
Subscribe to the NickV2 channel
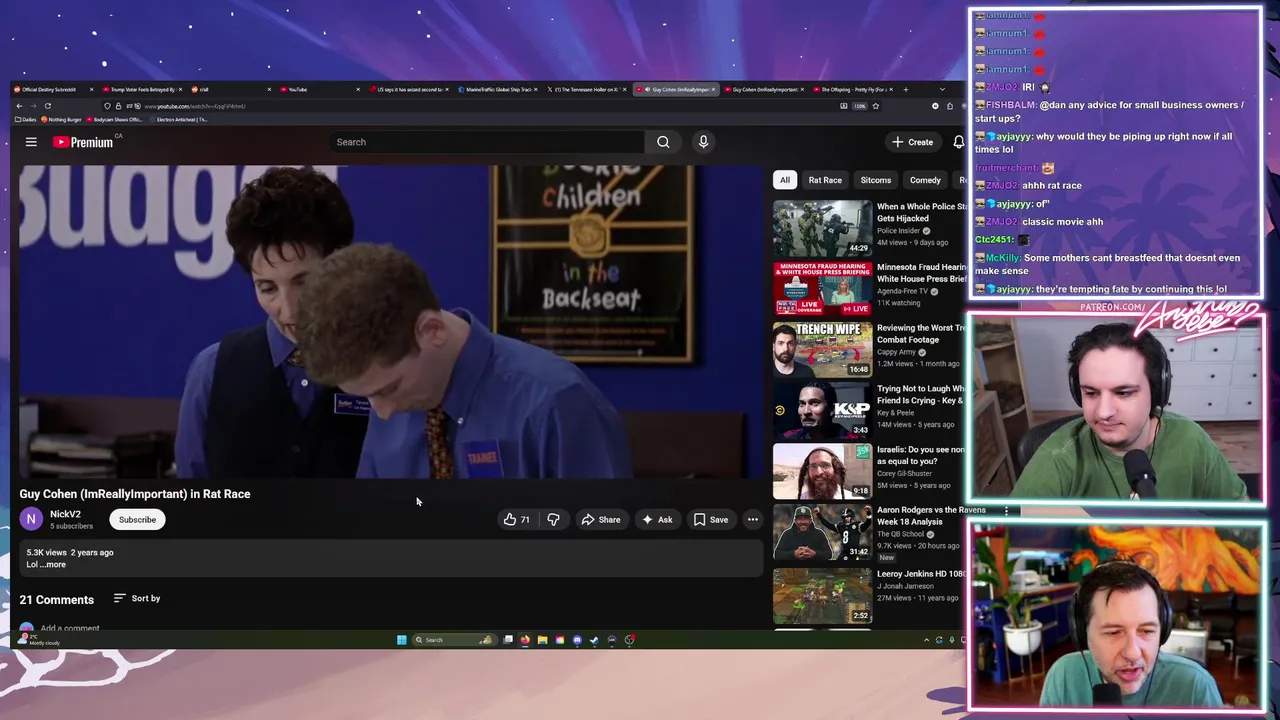(x=137, y=520)
